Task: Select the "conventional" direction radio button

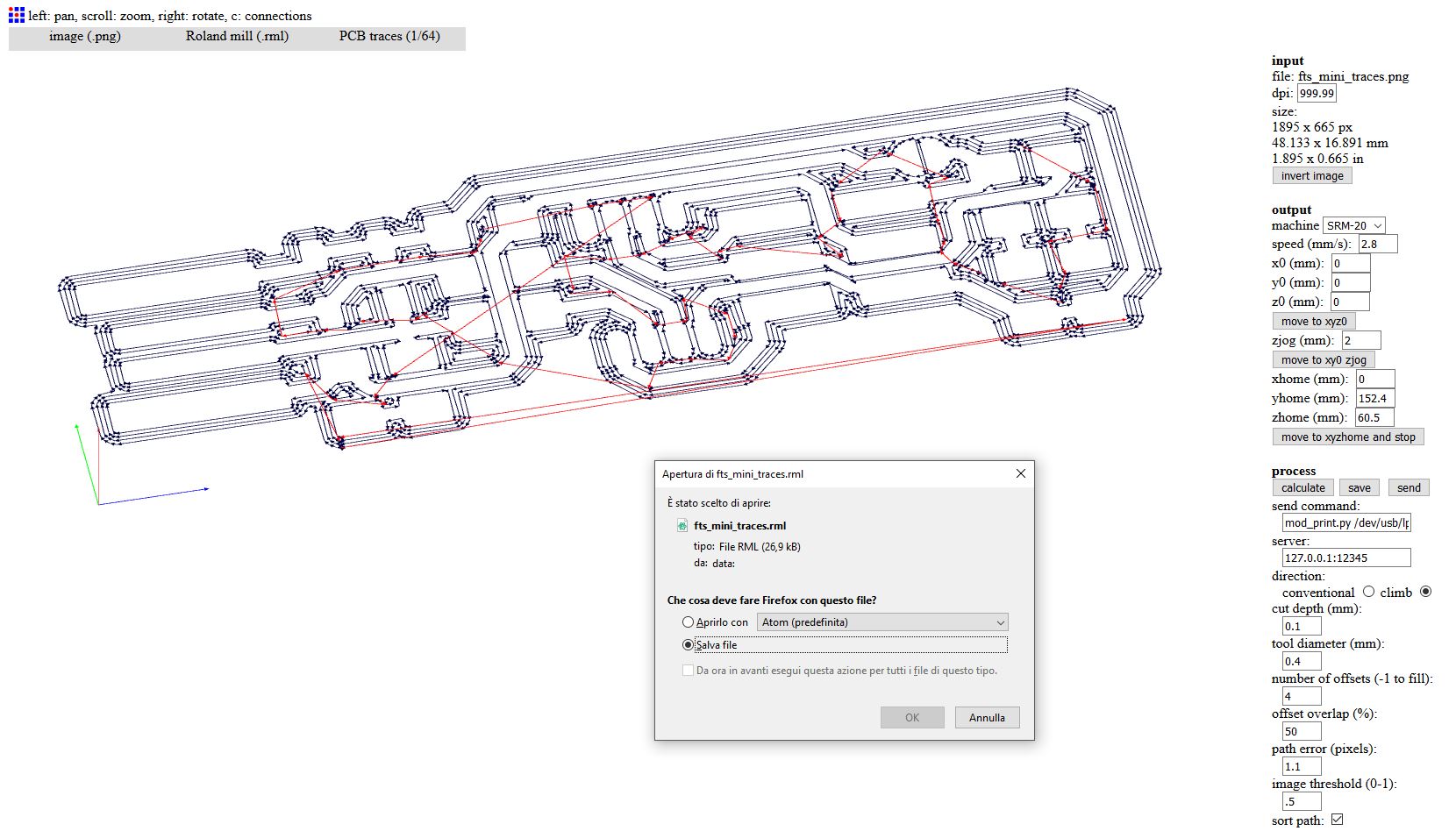Action: pyautogui.click(x=1368, y=593)
